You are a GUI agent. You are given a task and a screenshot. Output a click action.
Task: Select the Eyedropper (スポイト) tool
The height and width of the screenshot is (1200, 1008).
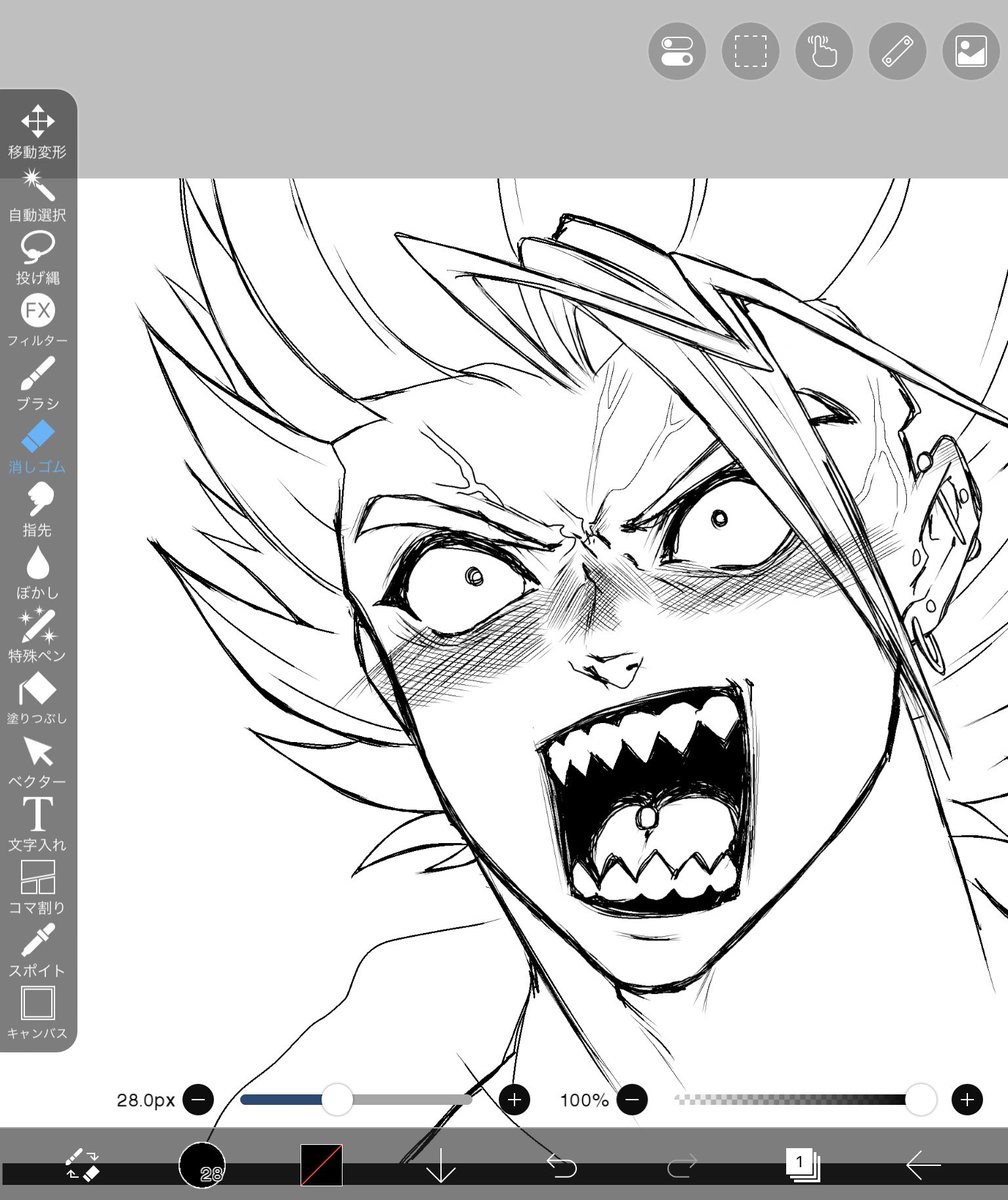pos(38,951)
